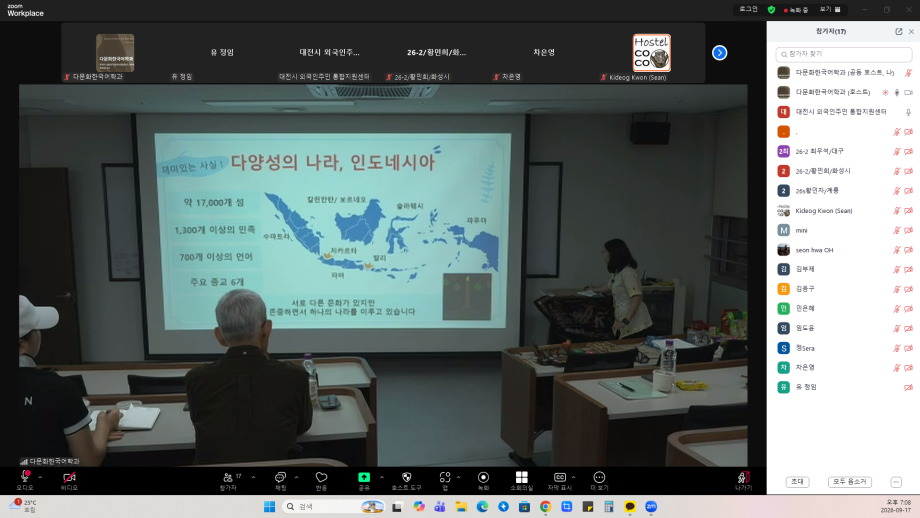Toggle video icon of 26-2/황민희/화성시
This screenshot has width=920, height=518.
tap(908, 171)
